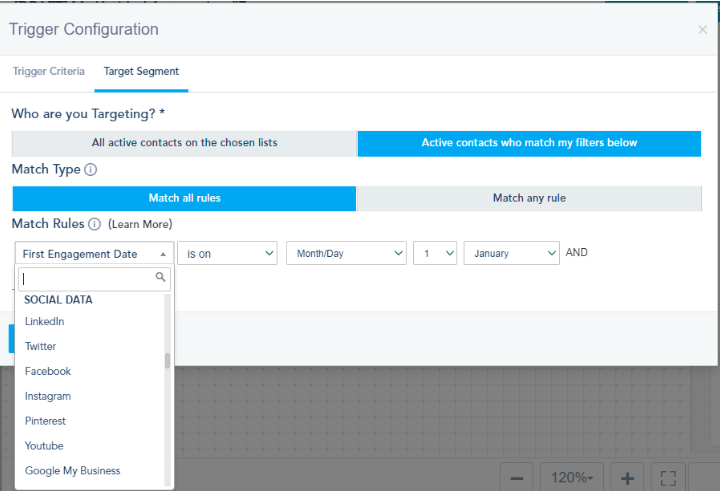Select All active contacts on chosen lists
720x491 pixels.
click(x=184, y=143)
